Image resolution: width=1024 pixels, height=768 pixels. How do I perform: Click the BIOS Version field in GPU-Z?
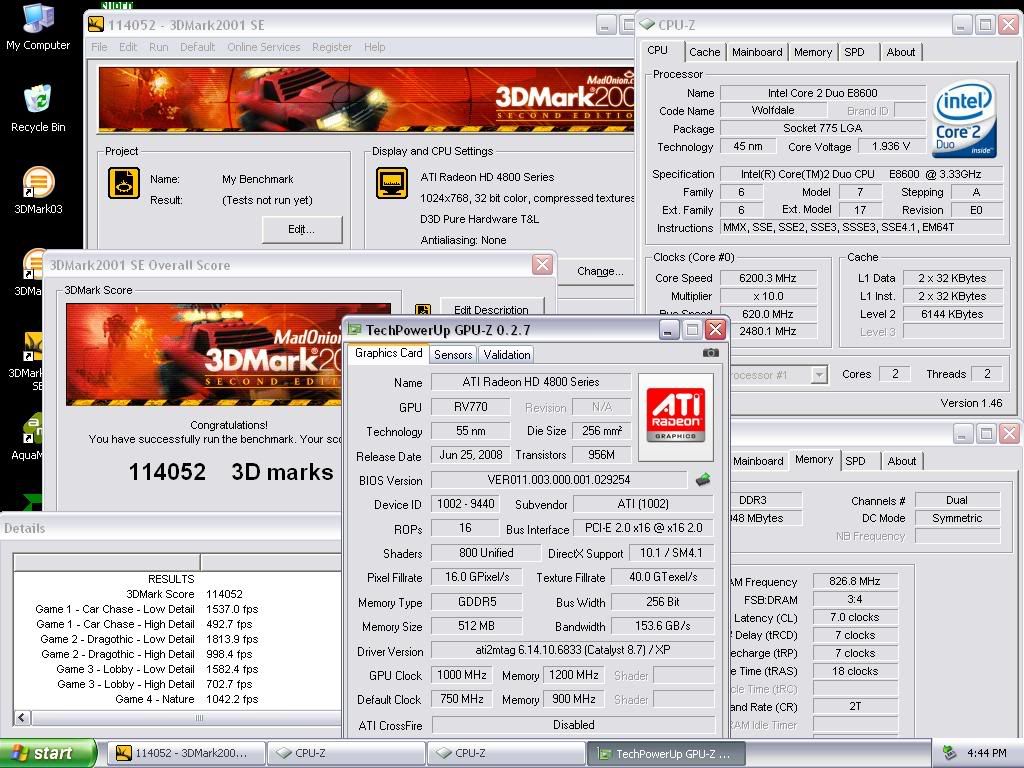coord(558,480)
